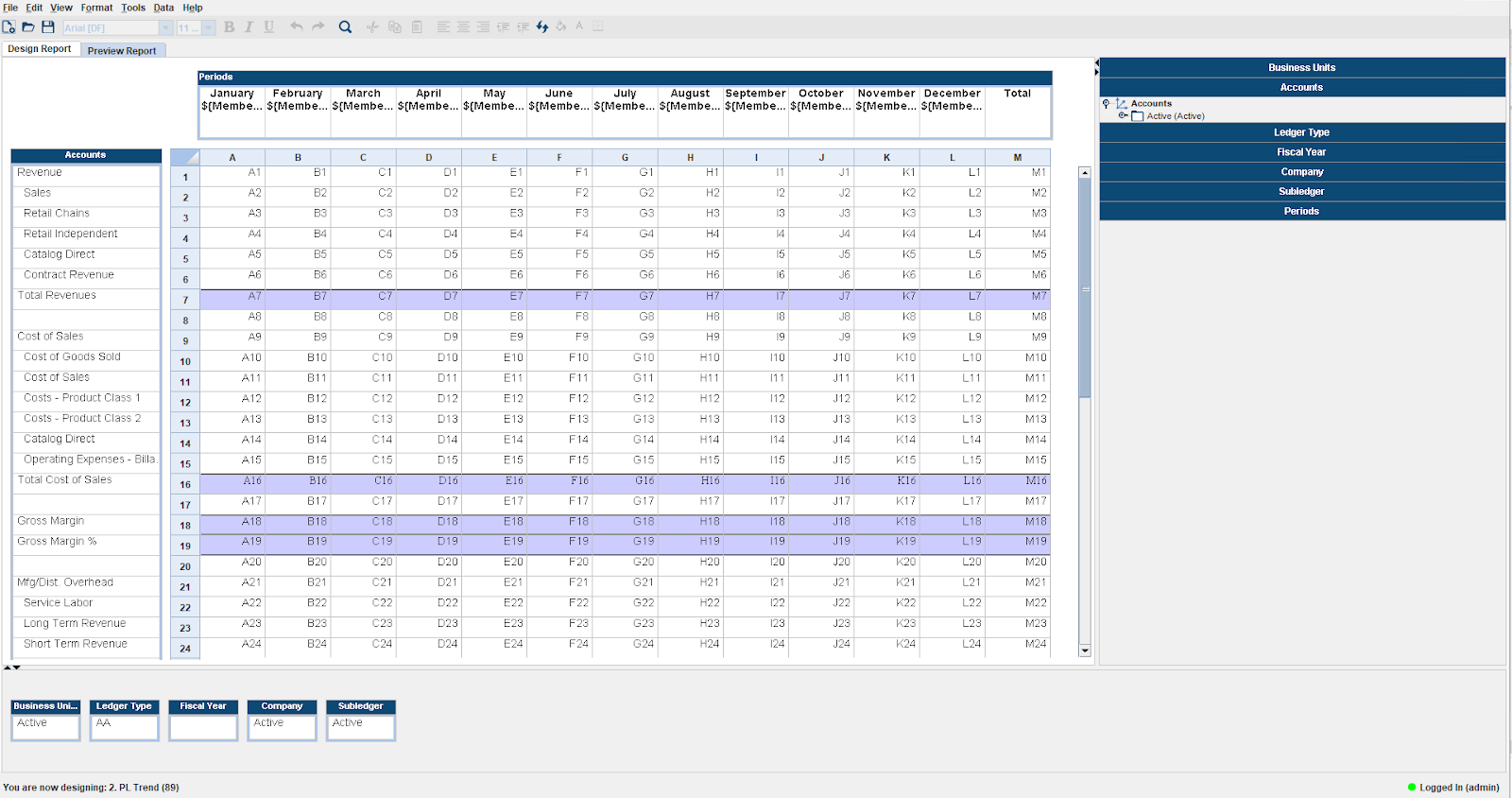The height and width of the screenshot is (798, 1512).
Task: Switch to the Preview Report tab
Action: 122,51
